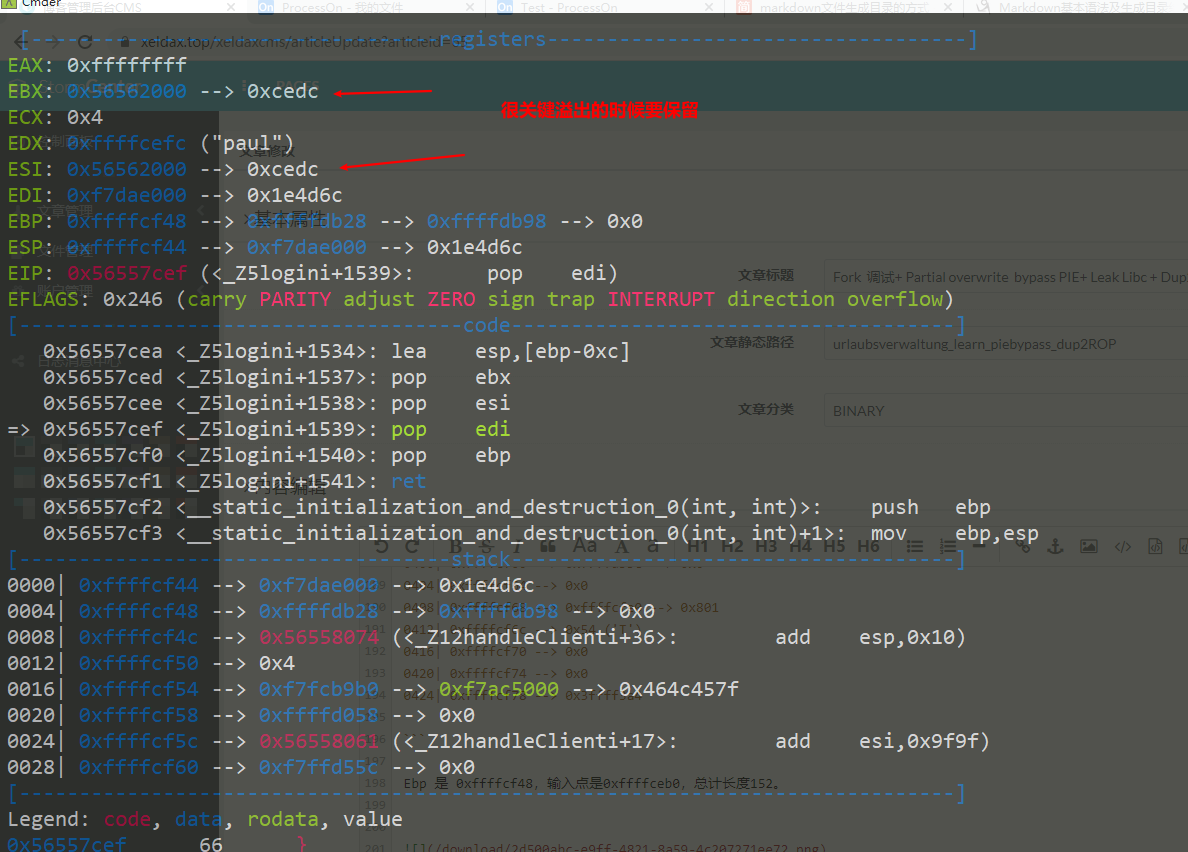This screenshot has width=1188, height=852.
Task: Click return address 0x56558074 on the stack
Action: click(x=318, y=637)
